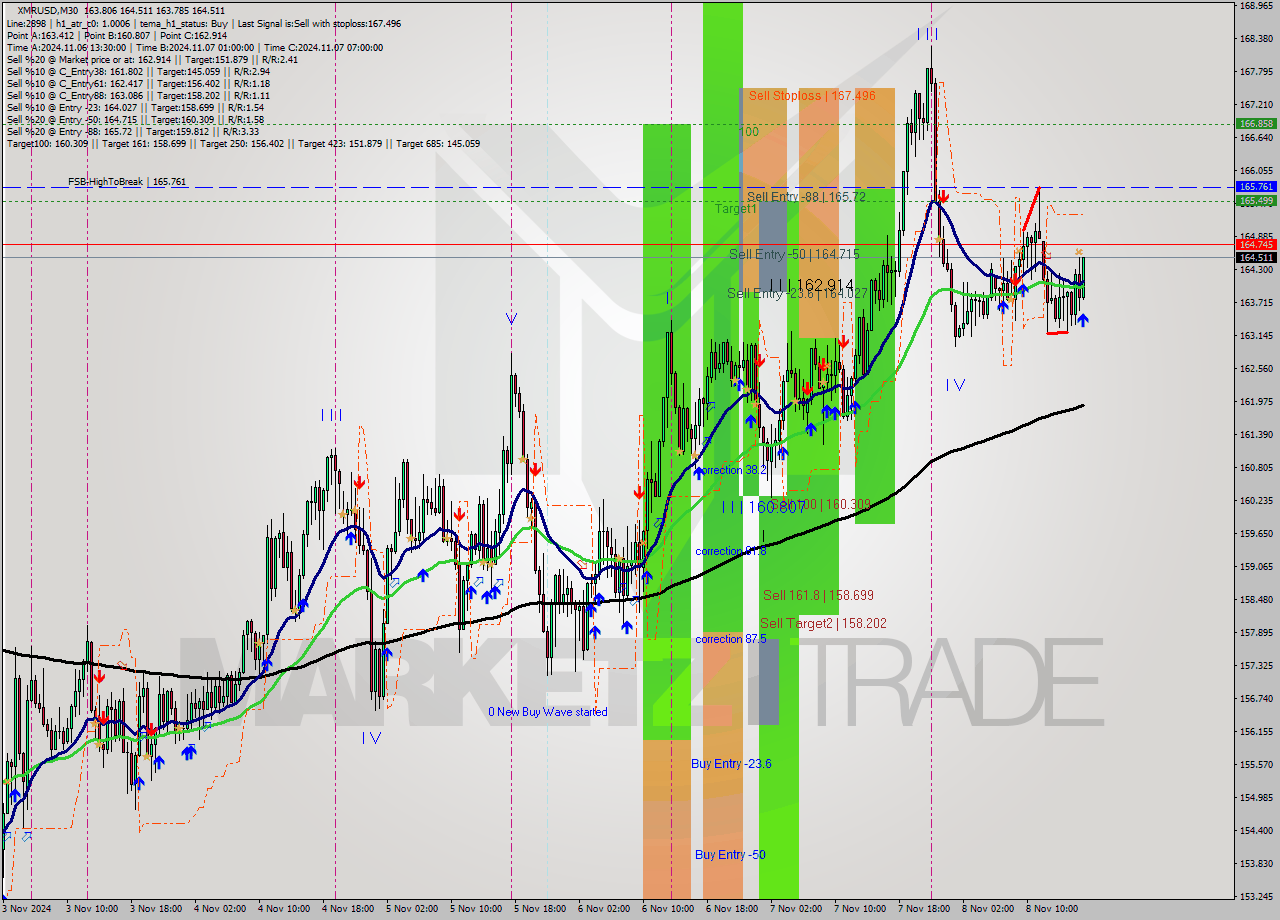Click the green 166.858 price tag

pos(1256,124)
